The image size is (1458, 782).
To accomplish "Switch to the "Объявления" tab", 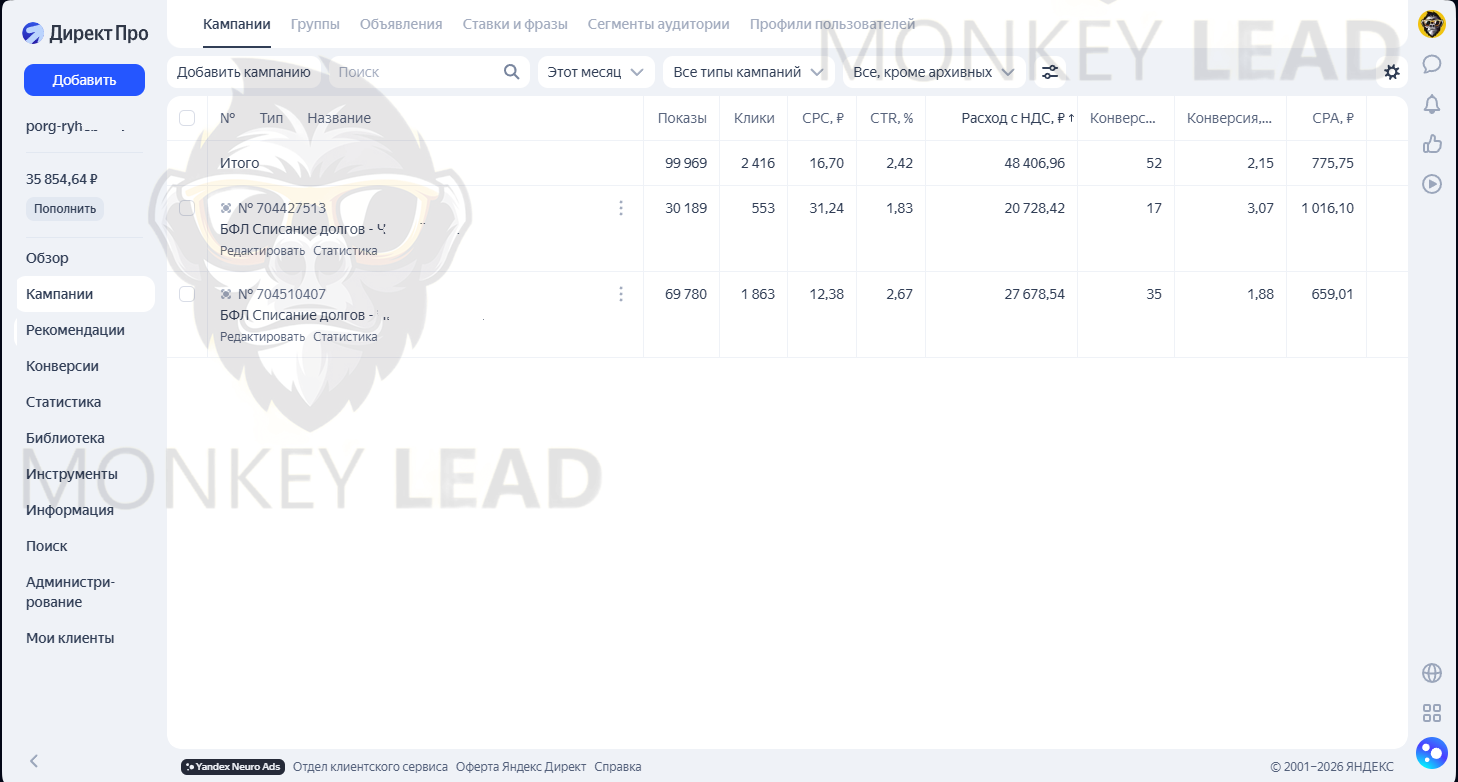I will point(401,24).
